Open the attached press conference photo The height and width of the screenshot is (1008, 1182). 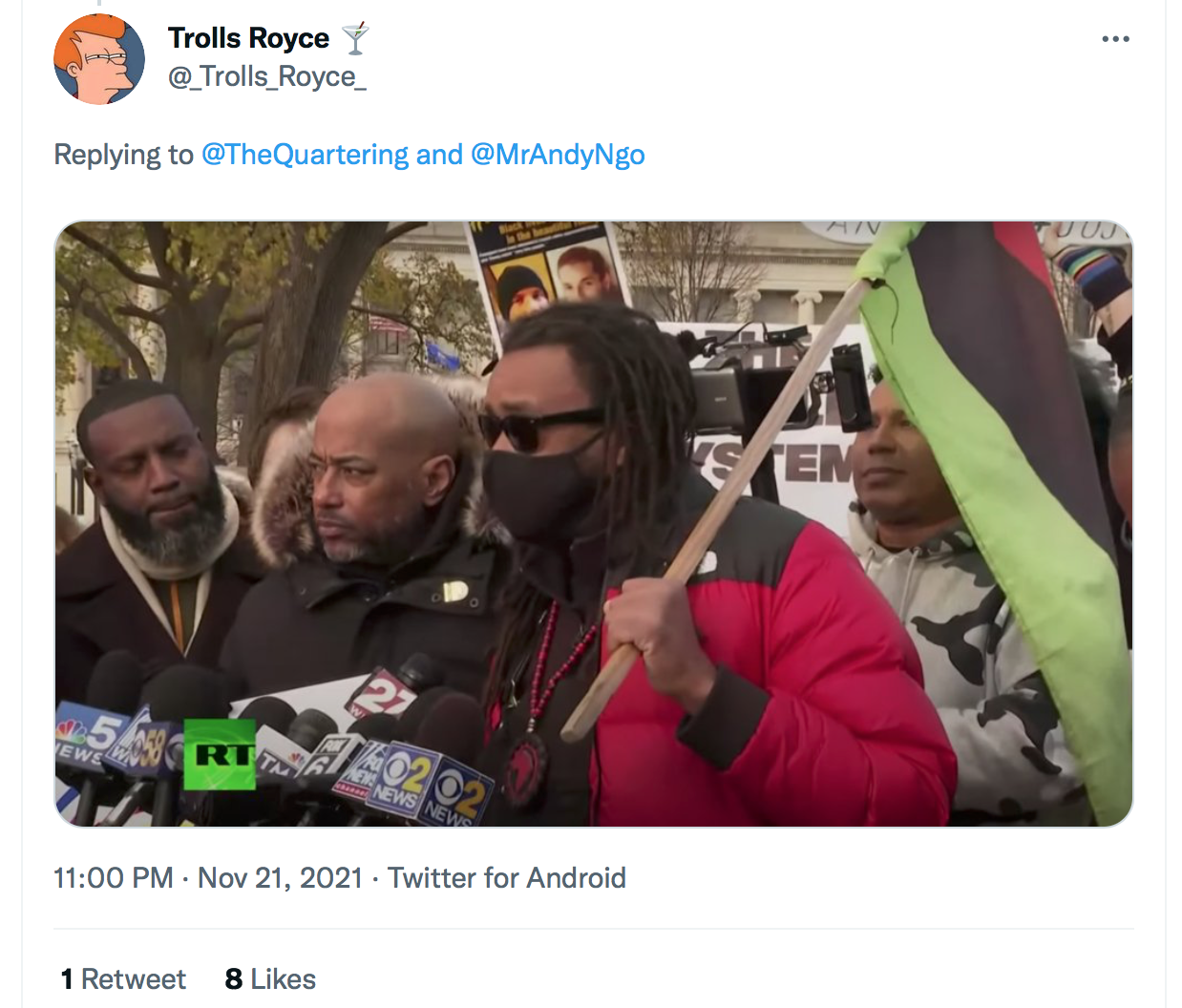(594, 524)
